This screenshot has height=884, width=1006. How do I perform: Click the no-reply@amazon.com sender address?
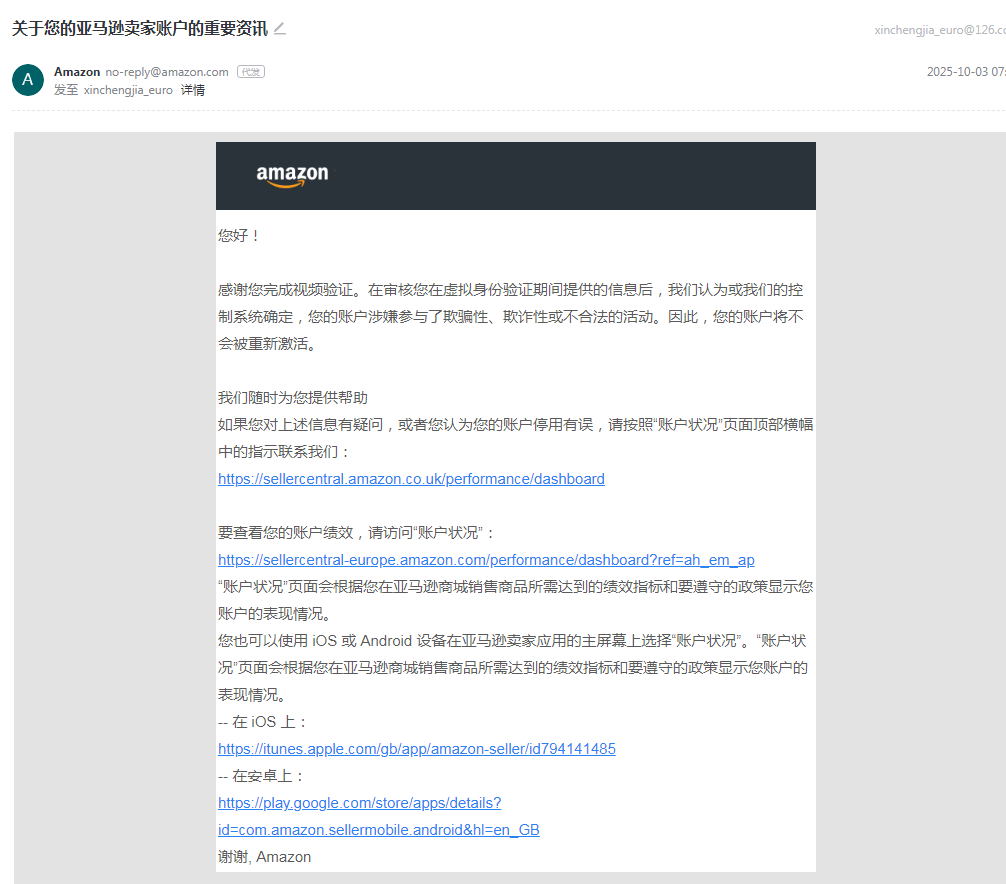(x=167, y=72)
